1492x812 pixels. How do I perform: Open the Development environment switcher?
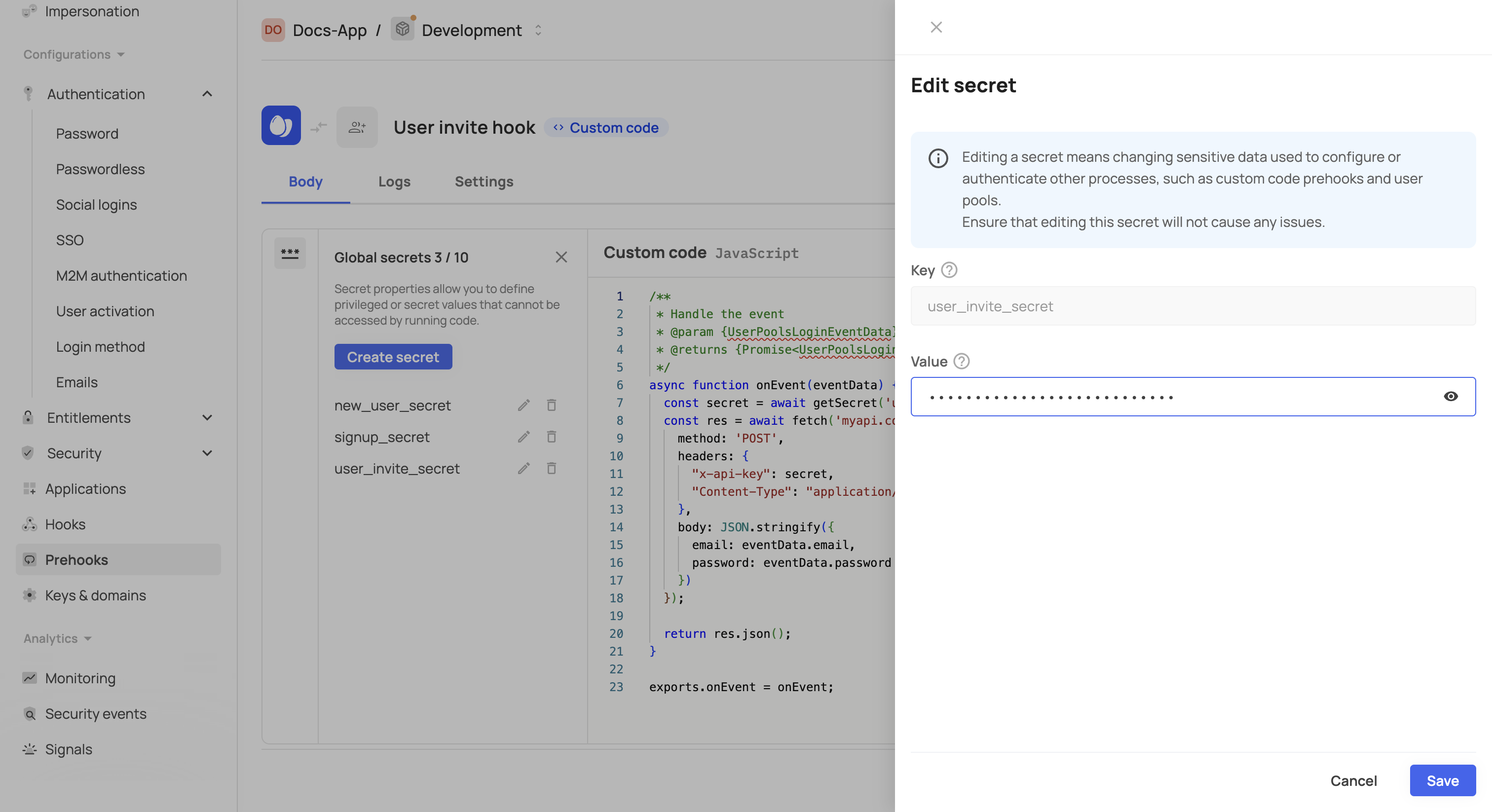[538, 30]
